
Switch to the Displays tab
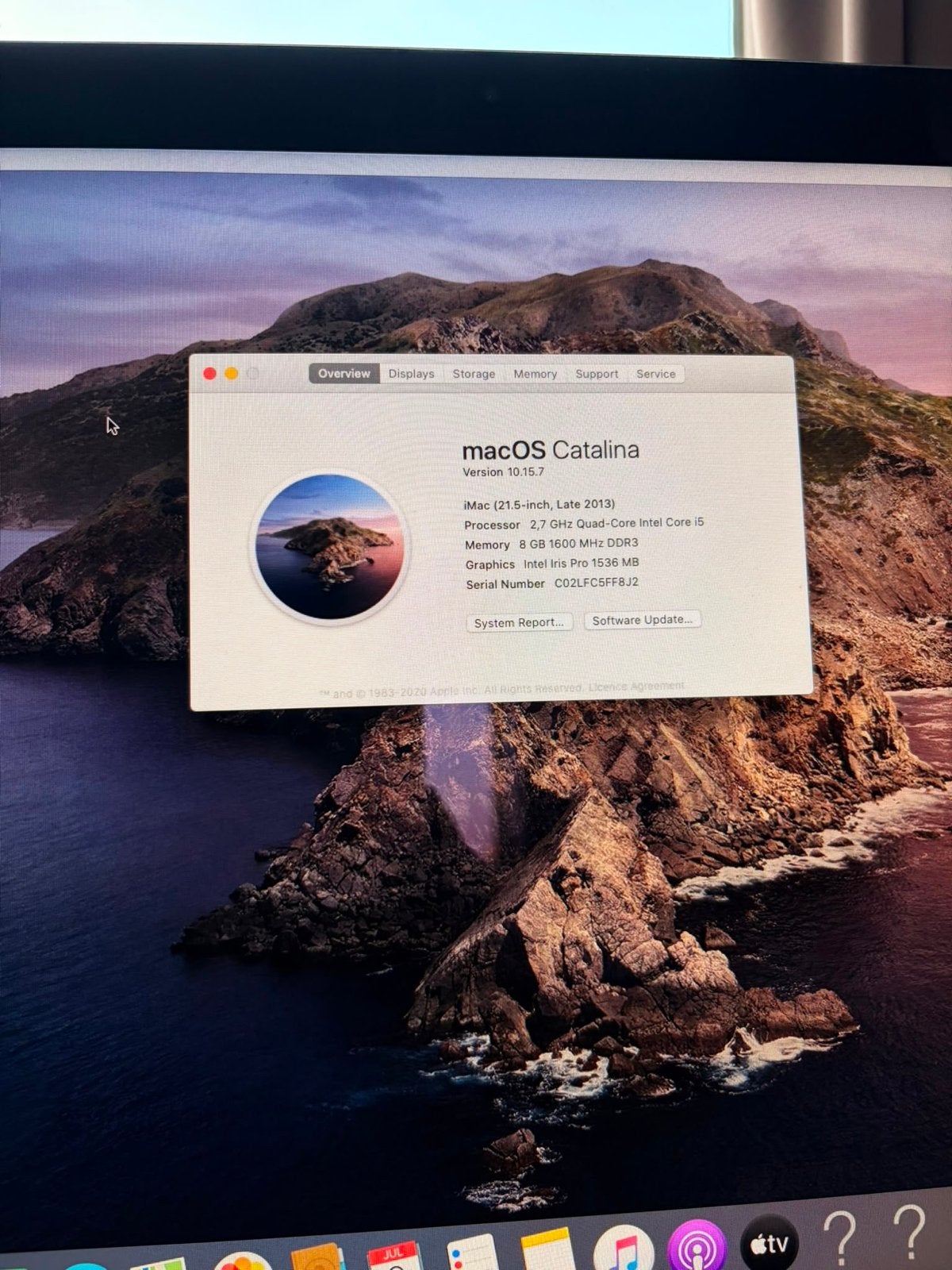coord(411,374)
